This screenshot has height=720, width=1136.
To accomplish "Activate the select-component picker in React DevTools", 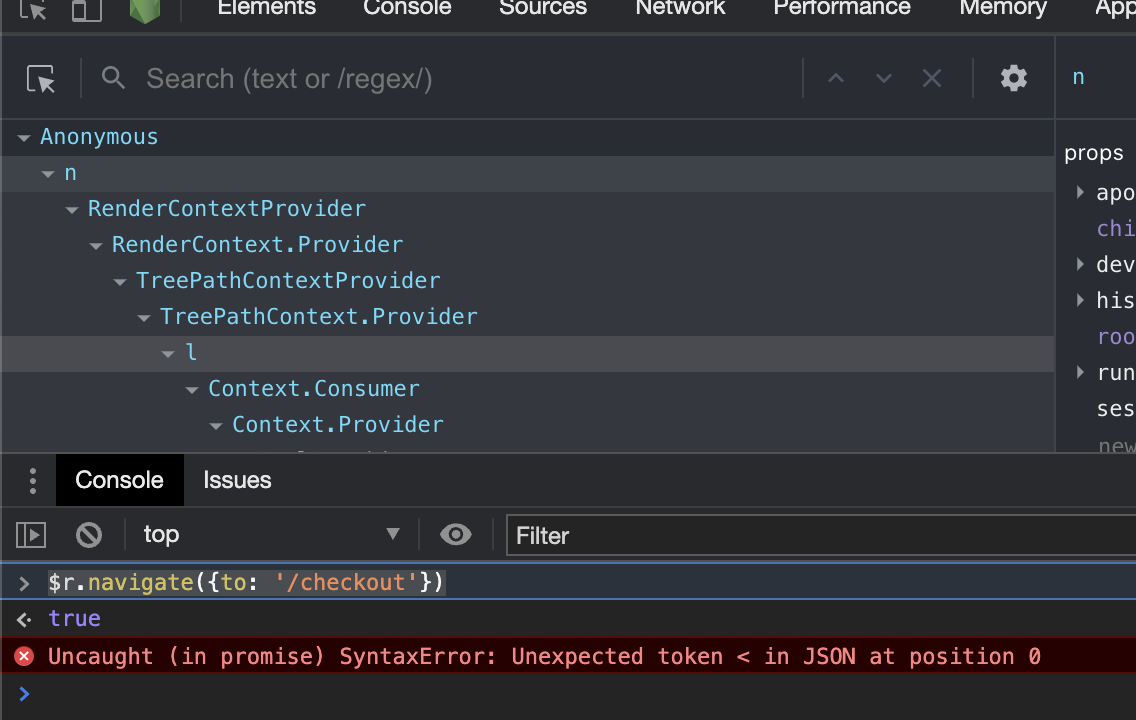I will coord(41,79).
